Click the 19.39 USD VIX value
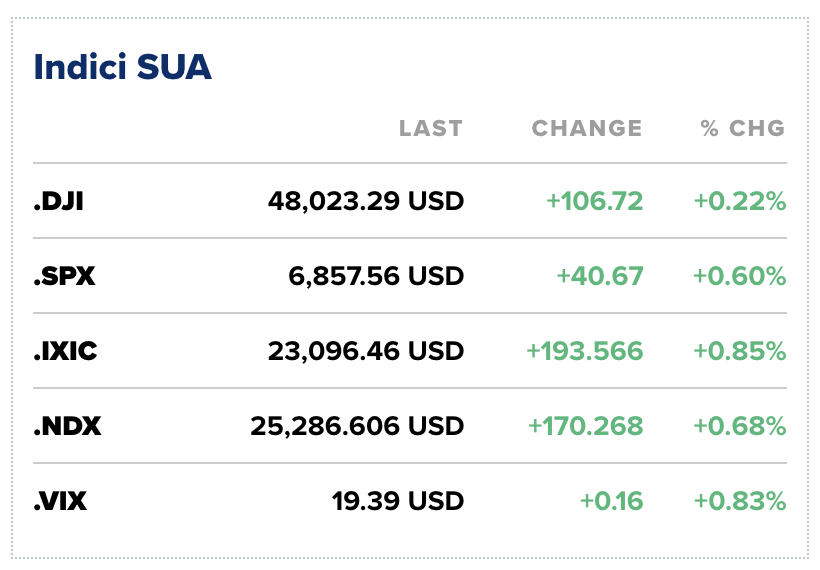Image resolution: width=820 pixels, height=570 pixels. pos(398,501)
